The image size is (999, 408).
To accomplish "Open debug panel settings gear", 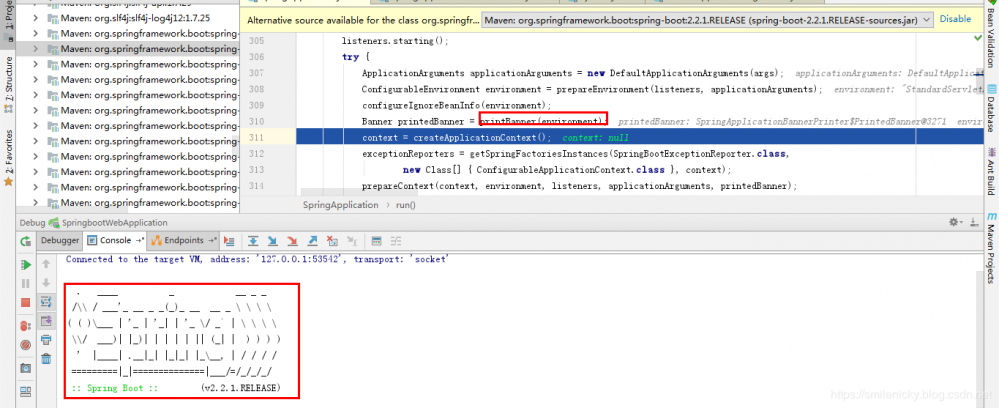I will click(954, 222).
